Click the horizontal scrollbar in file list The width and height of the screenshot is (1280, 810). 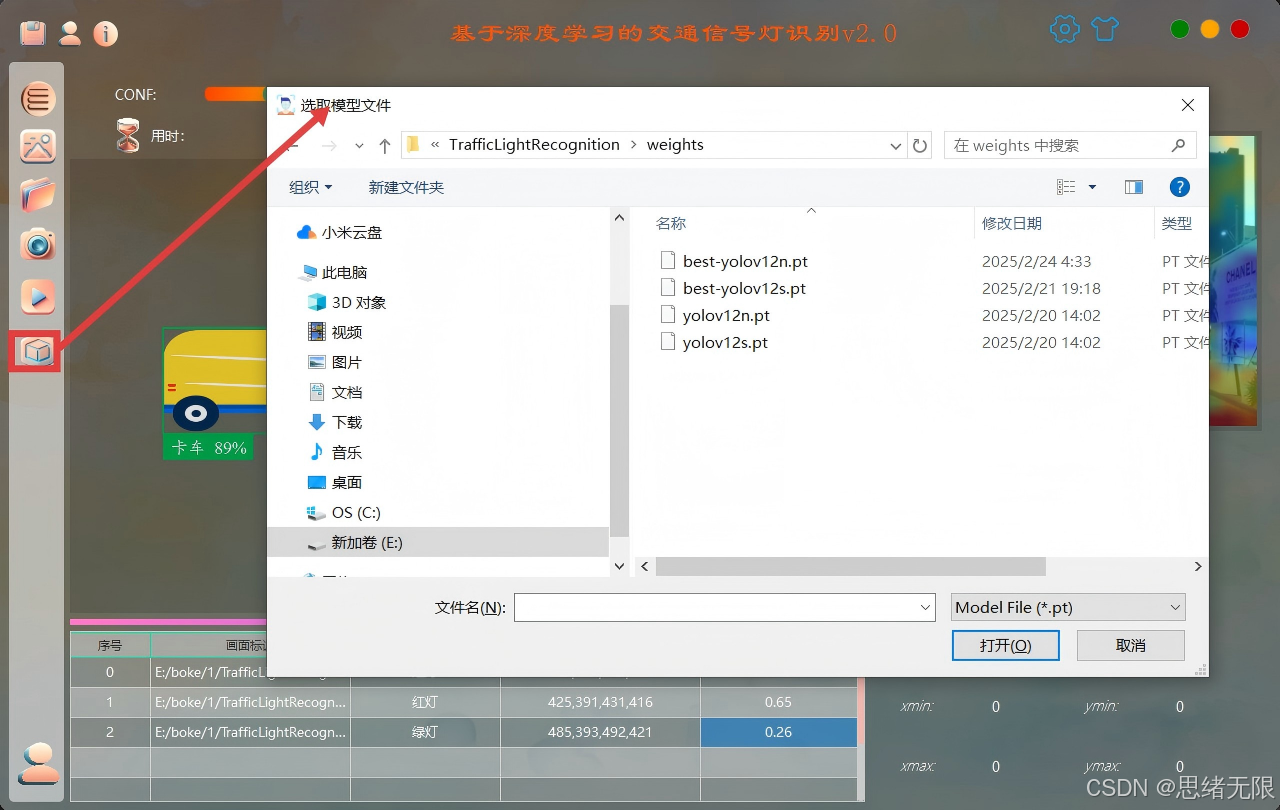pyautogui.click(x=849, y=566)
